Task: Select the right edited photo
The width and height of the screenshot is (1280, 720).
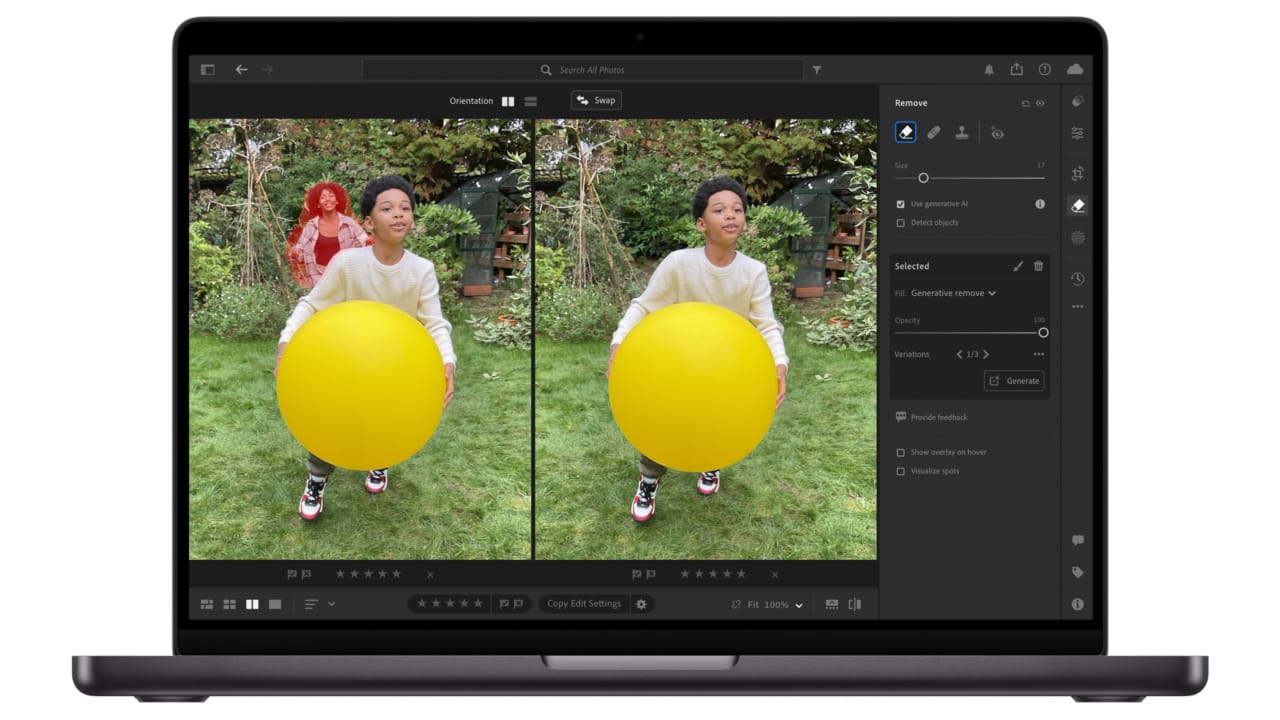Action: pos(706,340)
